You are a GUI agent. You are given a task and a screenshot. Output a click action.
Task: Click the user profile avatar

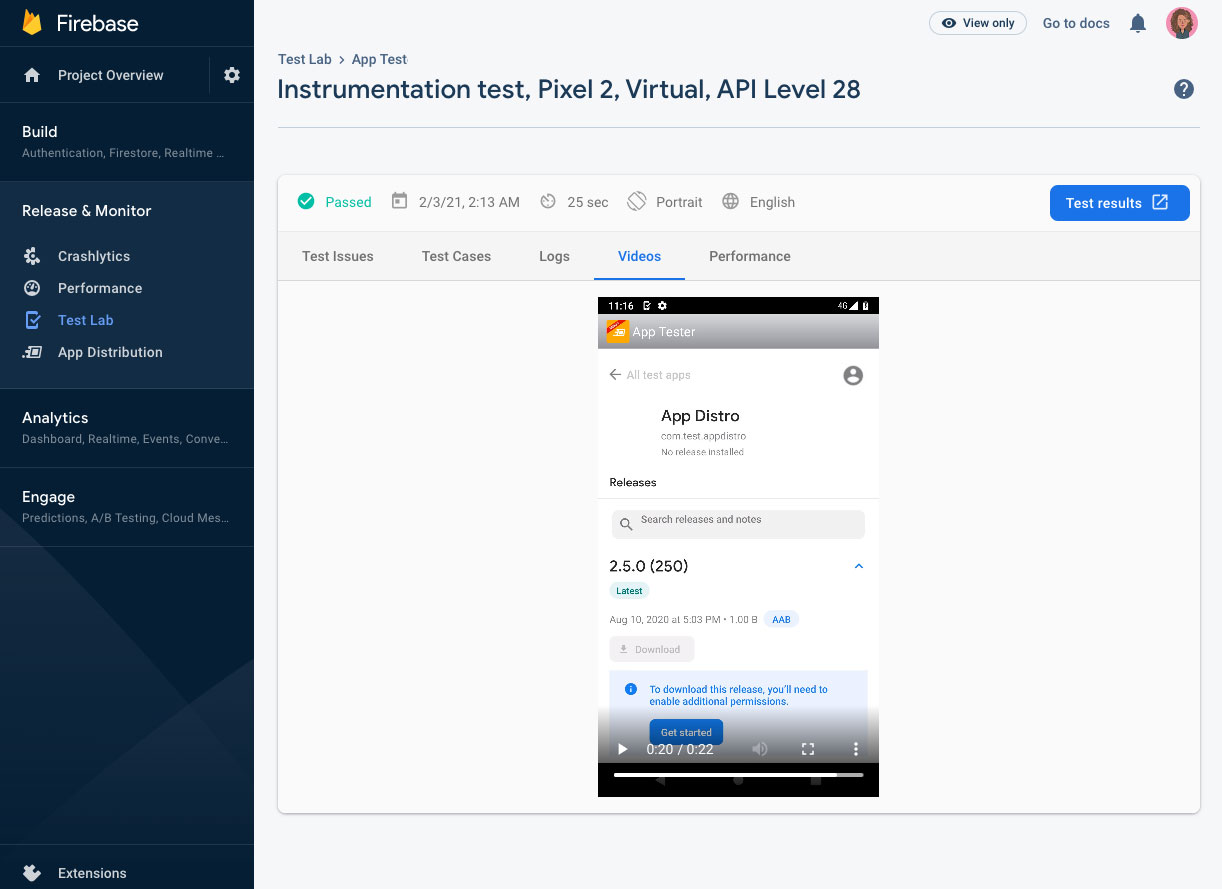point(1182,23)
